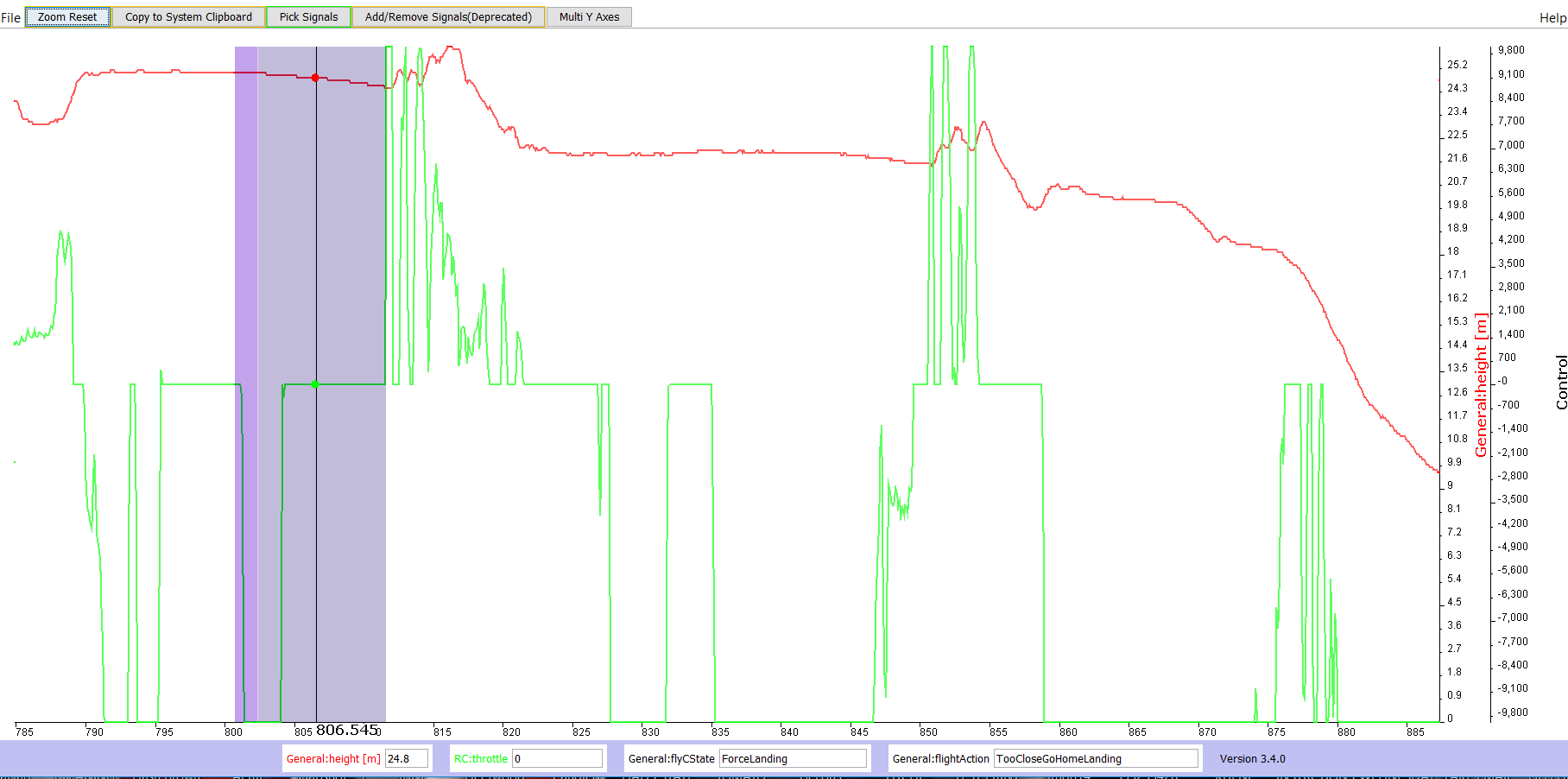Image resolution: width=1568 pixels, height=779 pixels.
Task: Toggle the Multi Y Axes button
Action: pos(589,16)
